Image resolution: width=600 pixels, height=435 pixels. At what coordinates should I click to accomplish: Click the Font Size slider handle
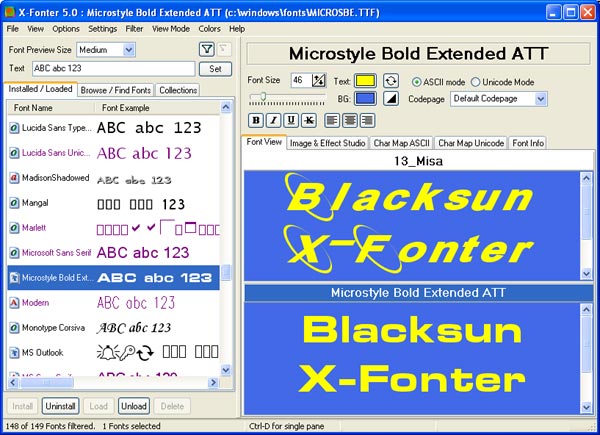click(263, 96)
